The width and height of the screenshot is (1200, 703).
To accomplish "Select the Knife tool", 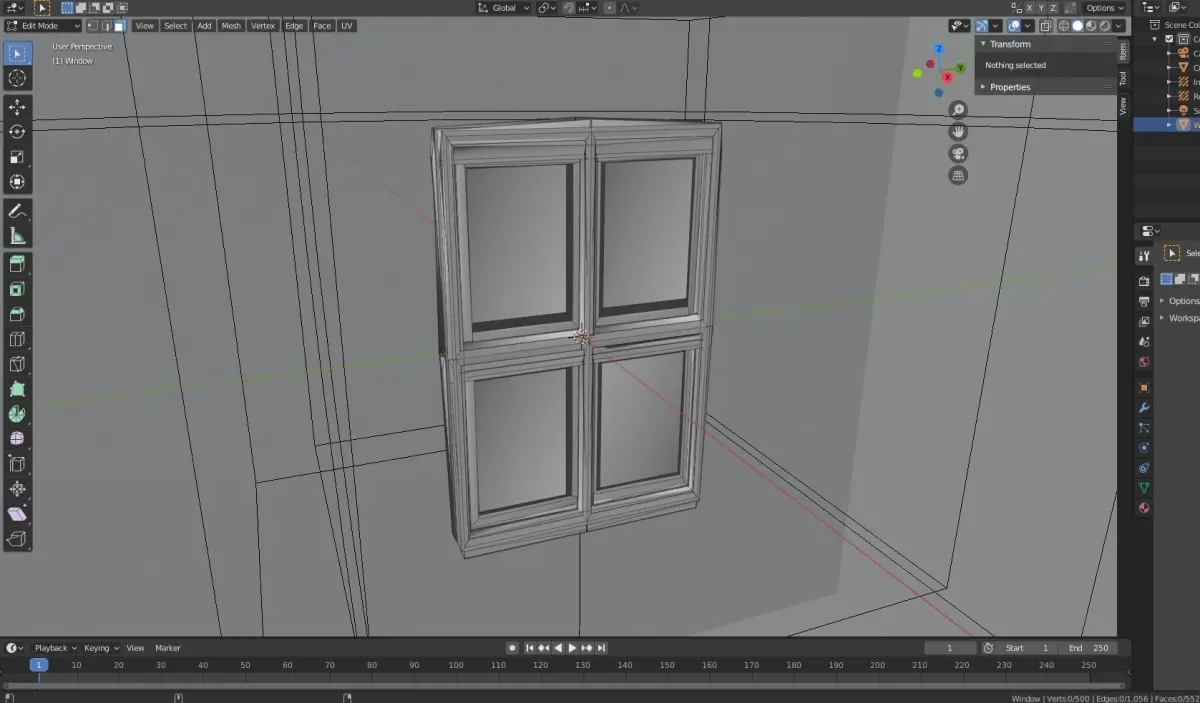I will pos(18,365).
